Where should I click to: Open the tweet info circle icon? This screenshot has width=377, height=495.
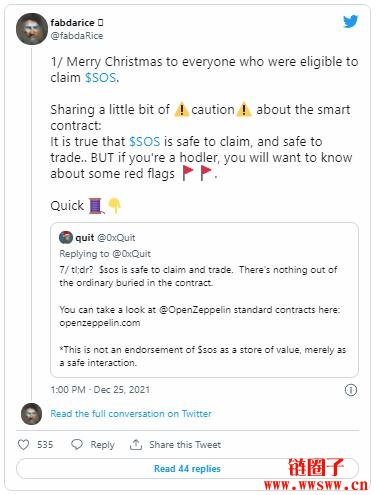point(351,390)
